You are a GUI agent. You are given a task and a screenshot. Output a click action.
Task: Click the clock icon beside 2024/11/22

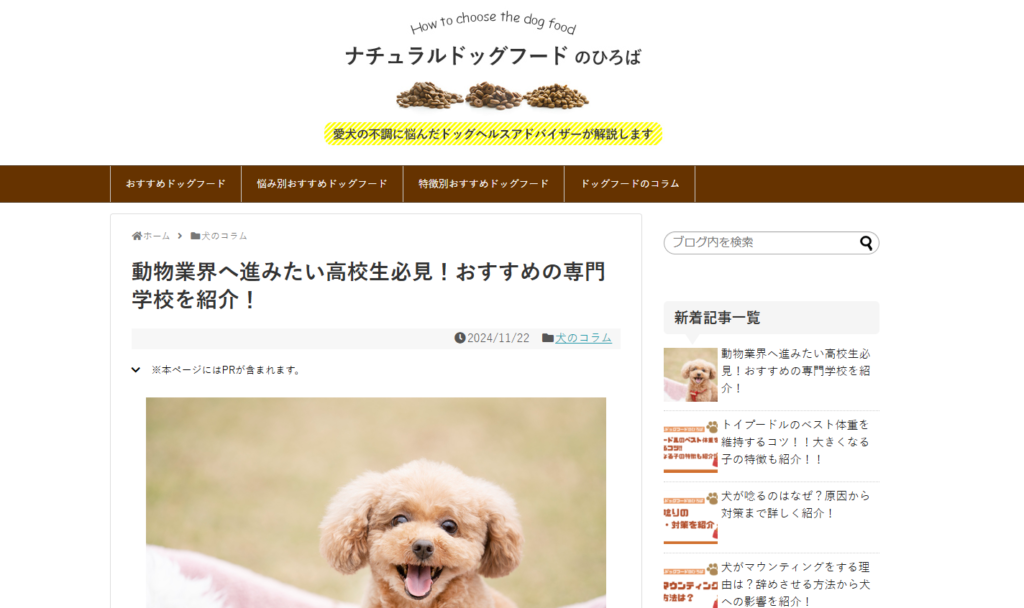point(460,338)
